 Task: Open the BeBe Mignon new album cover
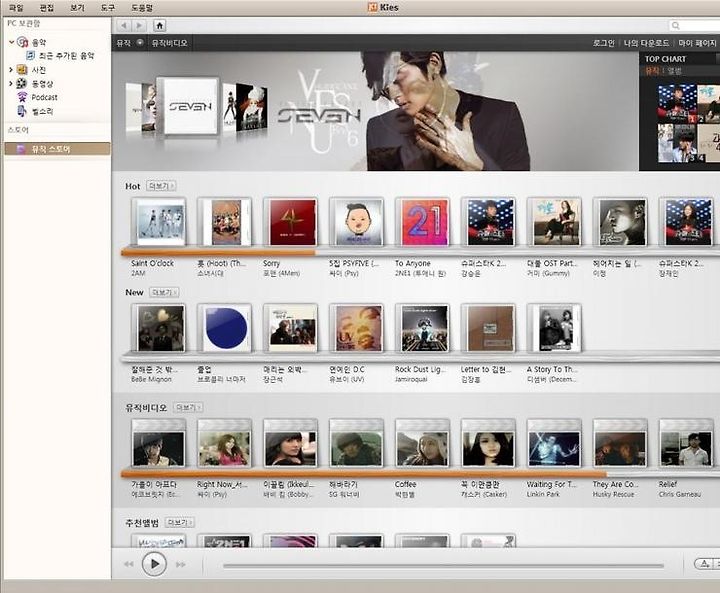tap(159, 329)
